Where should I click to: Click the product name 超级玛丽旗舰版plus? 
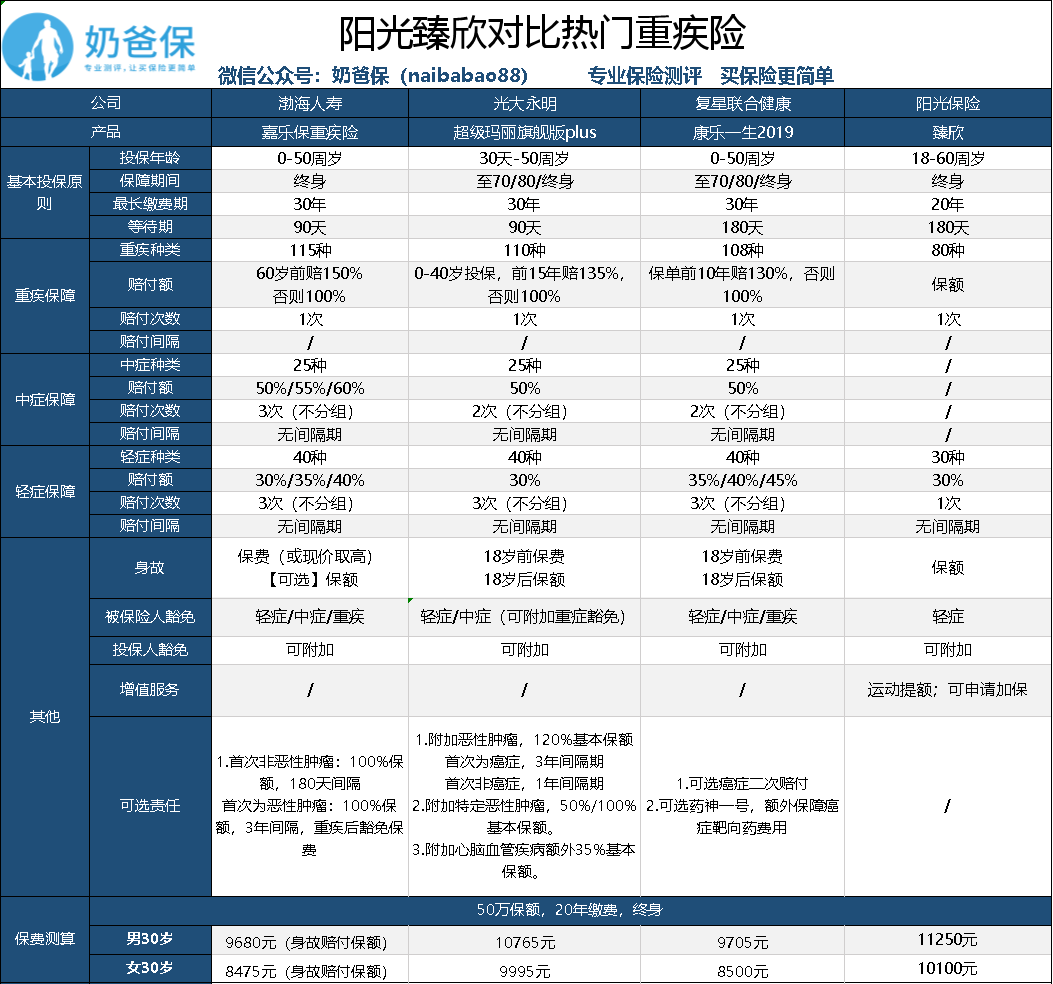tap(524, 132)
